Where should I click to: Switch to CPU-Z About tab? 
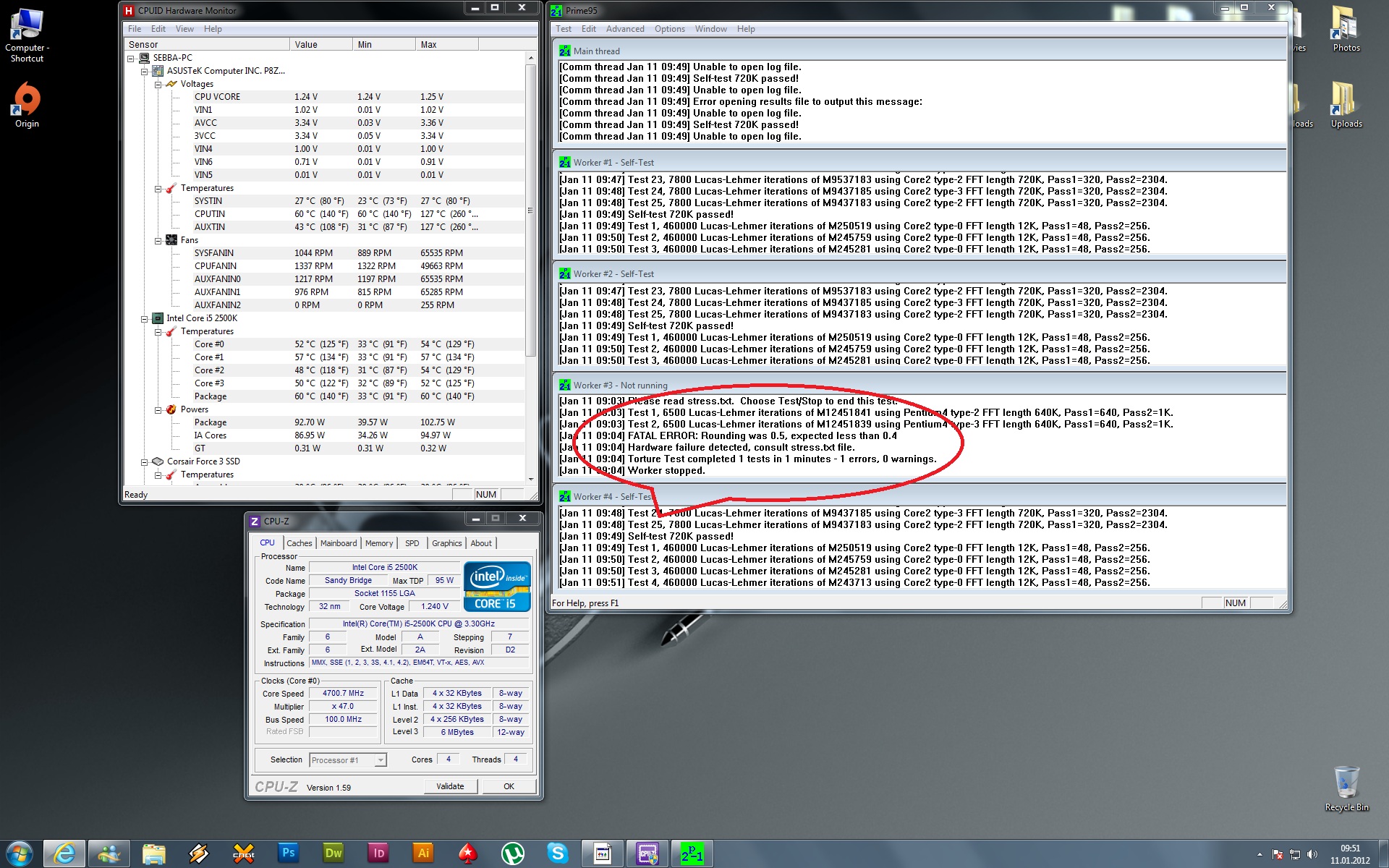click(481, 543)
